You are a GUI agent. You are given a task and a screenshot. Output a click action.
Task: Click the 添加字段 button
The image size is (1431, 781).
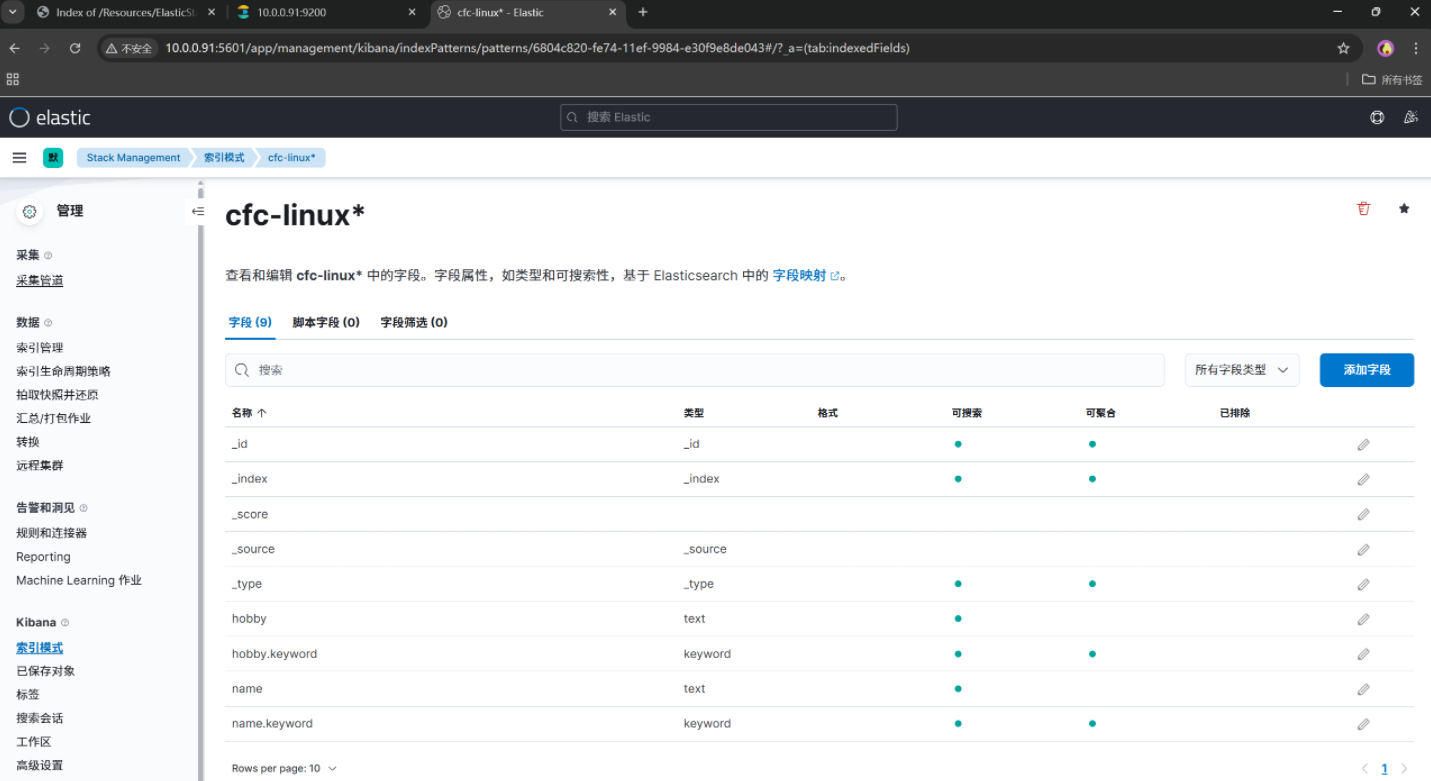coord(1367,370)
